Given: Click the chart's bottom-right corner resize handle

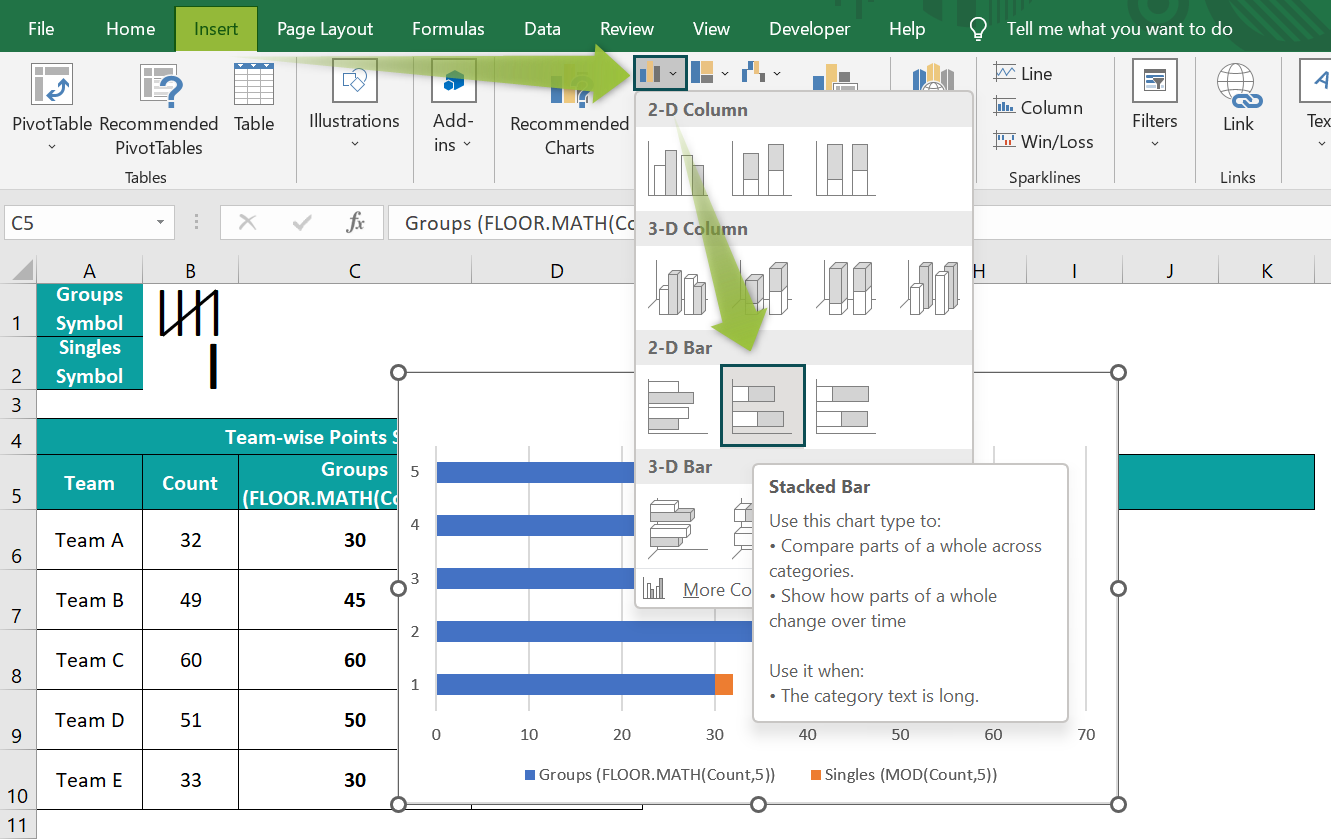Looking at the screenshot, I should (1119, 804).
